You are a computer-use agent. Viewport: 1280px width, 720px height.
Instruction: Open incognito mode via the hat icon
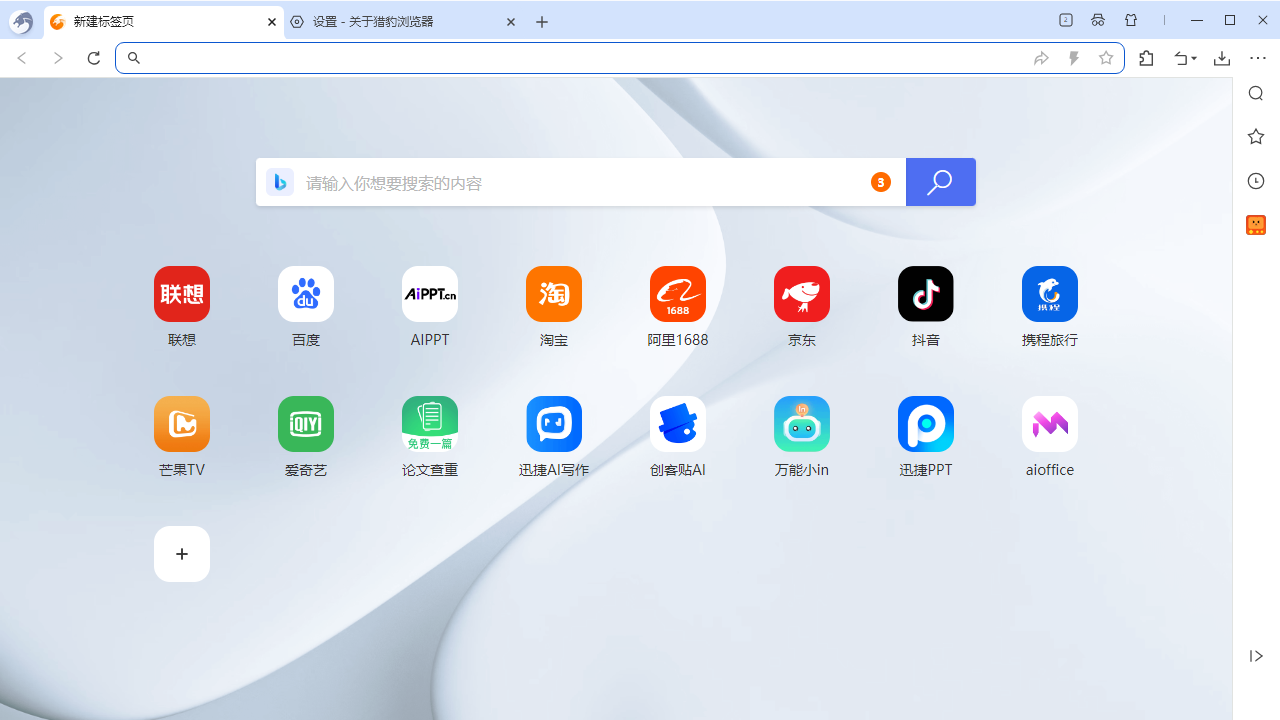pos(1097,21)
